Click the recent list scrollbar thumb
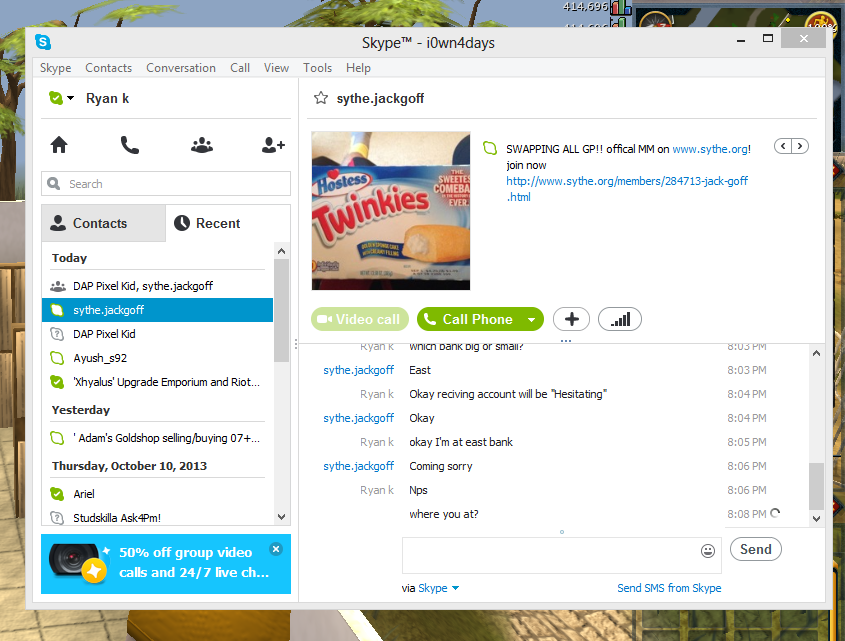This screenshot has height=641, width=845. click(281, 311)
